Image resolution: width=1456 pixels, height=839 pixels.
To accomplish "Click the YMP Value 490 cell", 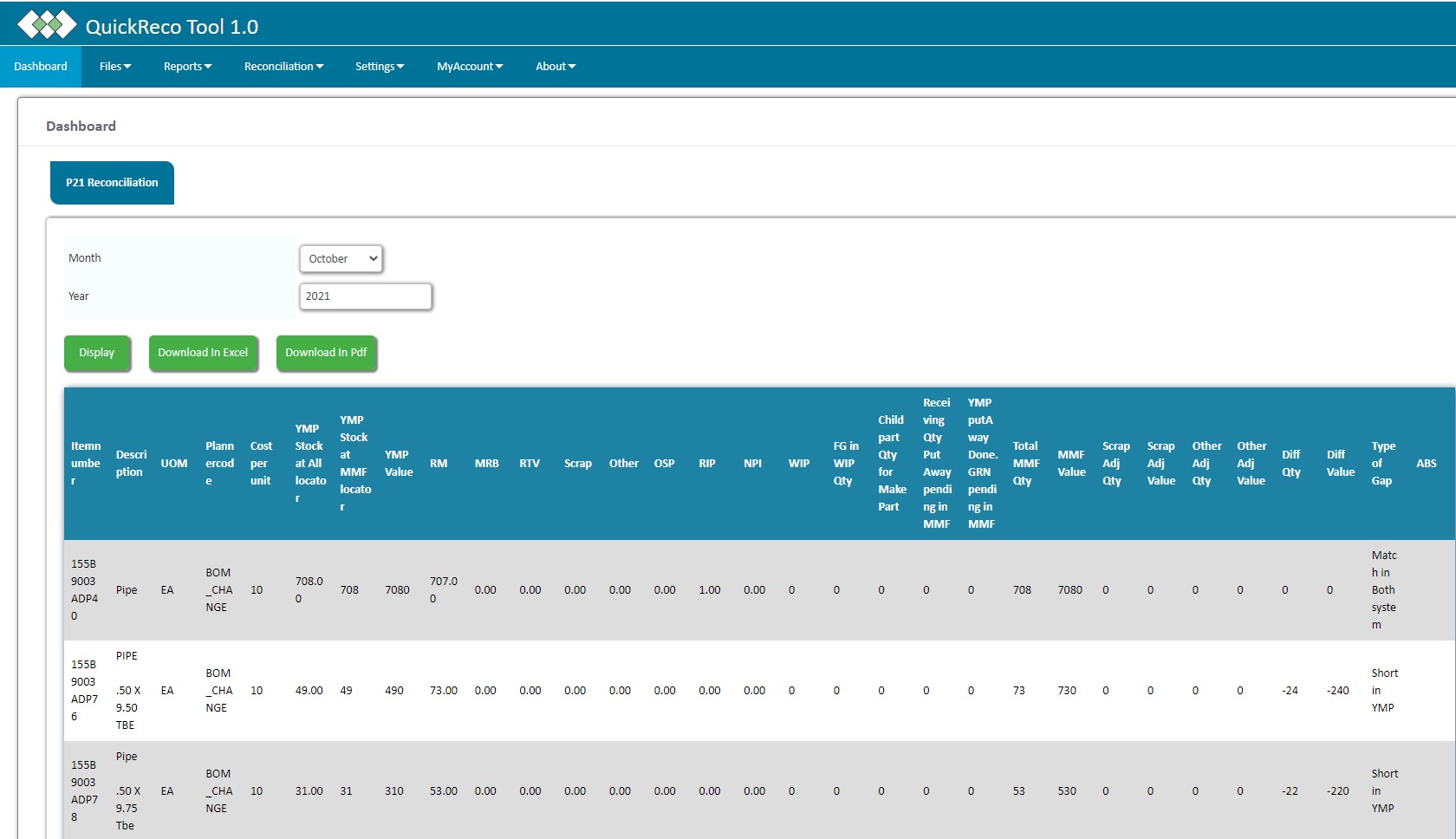I will click(x=394, y=691).
